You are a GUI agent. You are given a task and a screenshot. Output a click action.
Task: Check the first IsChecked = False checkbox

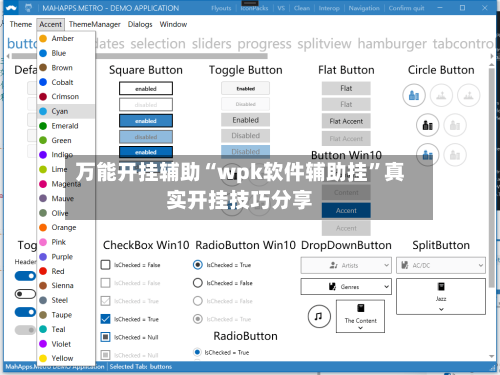(x=105, y=265)
